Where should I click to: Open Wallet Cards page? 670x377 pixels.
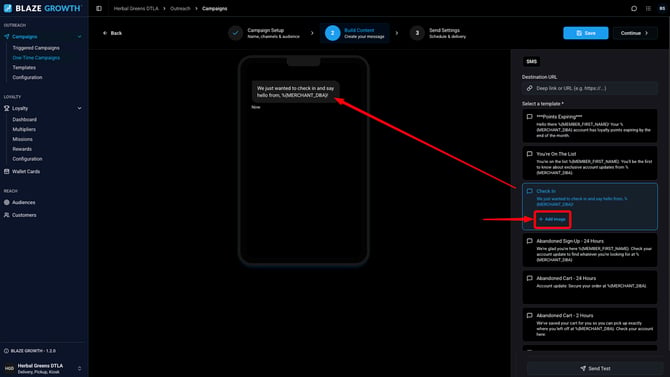coord(26,171)
